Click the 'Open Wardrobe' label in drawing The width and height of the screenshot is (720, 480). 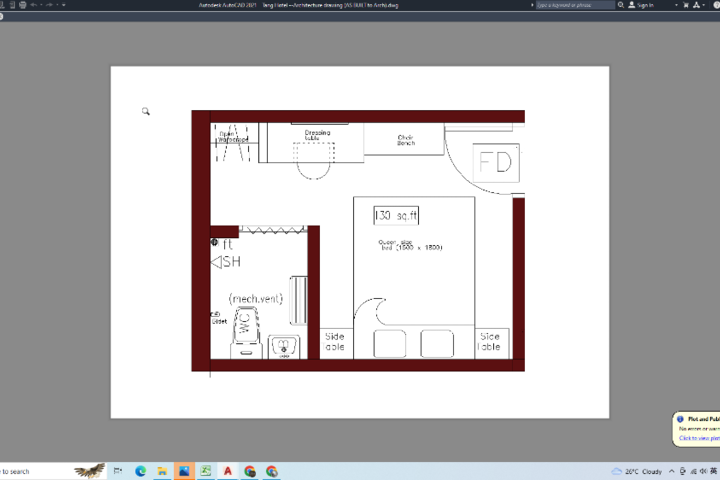pos(232,136)
